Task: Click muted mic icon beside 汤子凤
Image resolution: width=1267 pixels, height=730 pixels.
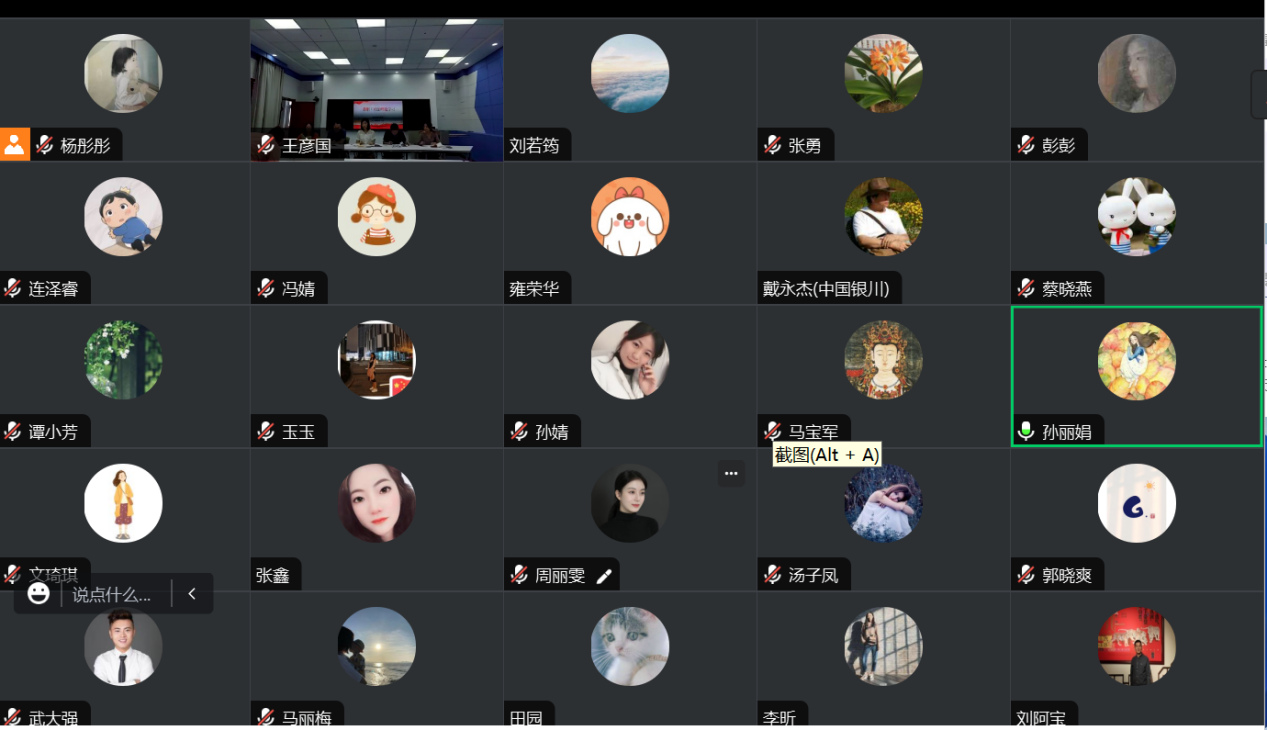Action: coord(772,575)
